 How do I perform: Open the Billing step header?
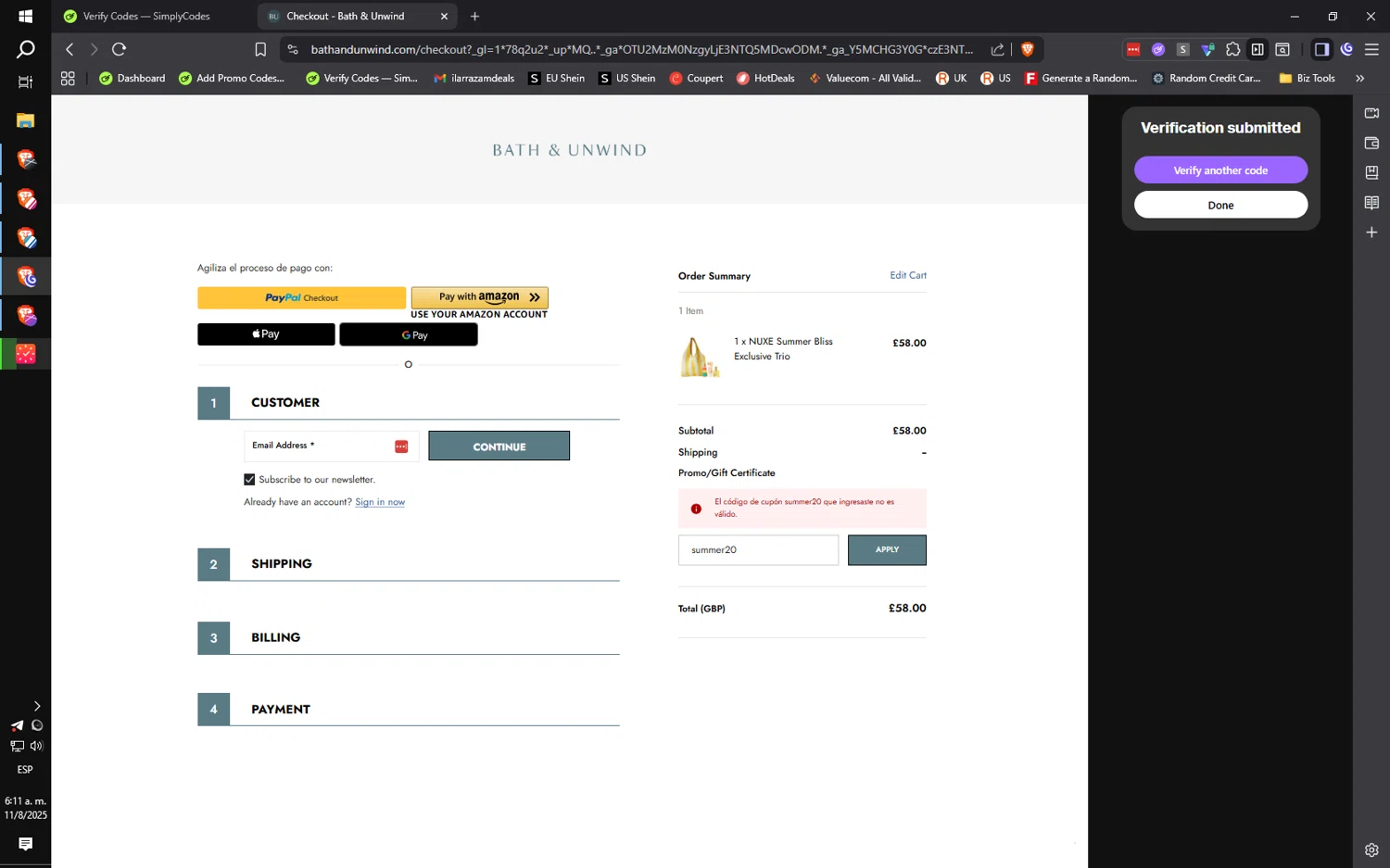pos(408,638)
